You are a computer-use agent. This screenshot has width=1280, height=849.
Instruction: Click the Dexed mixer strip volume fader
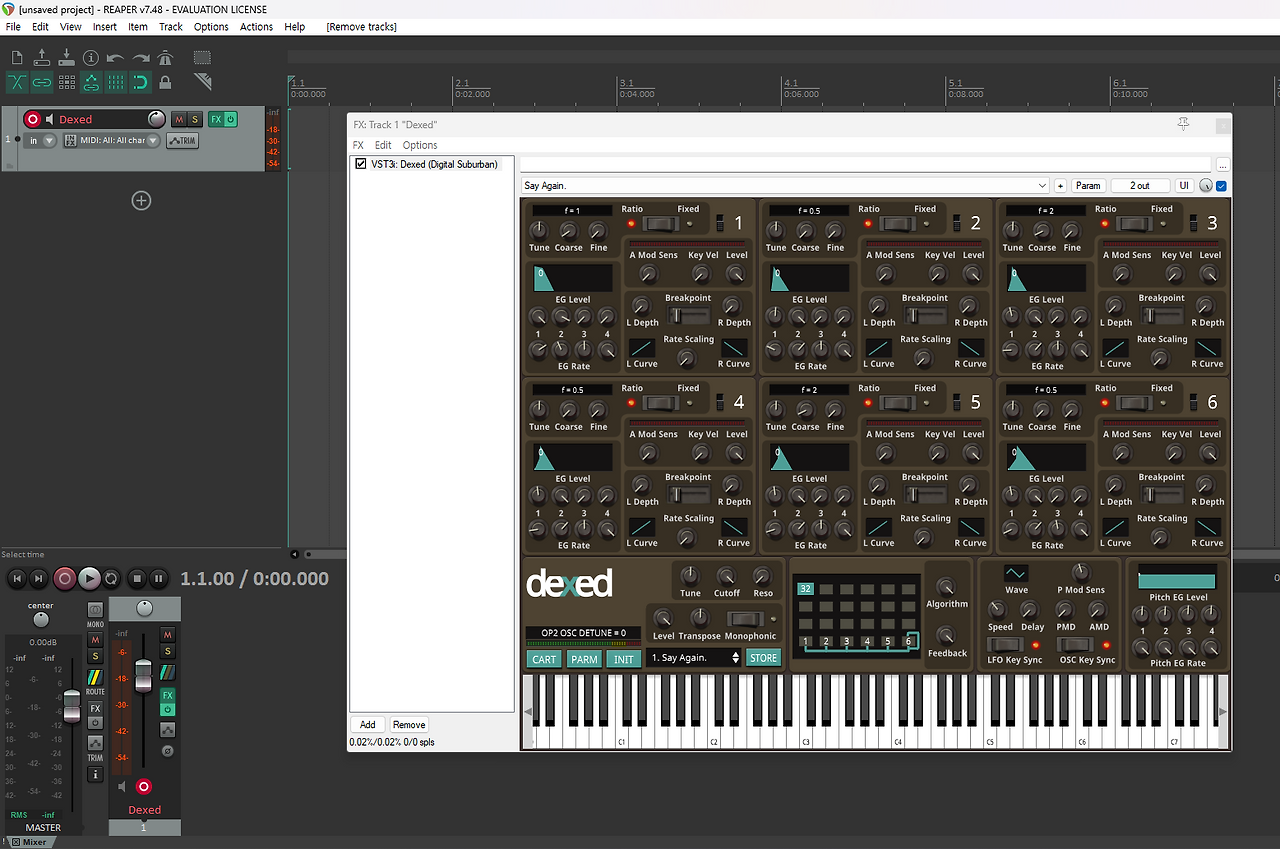tap(143, 676)
